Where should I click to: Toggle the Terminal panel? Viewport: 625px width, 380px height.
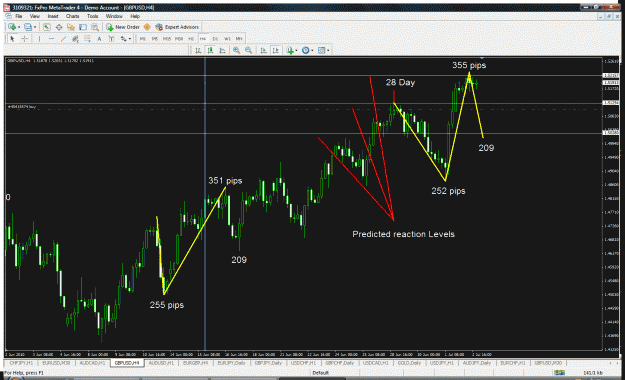(x=83, y=27)
